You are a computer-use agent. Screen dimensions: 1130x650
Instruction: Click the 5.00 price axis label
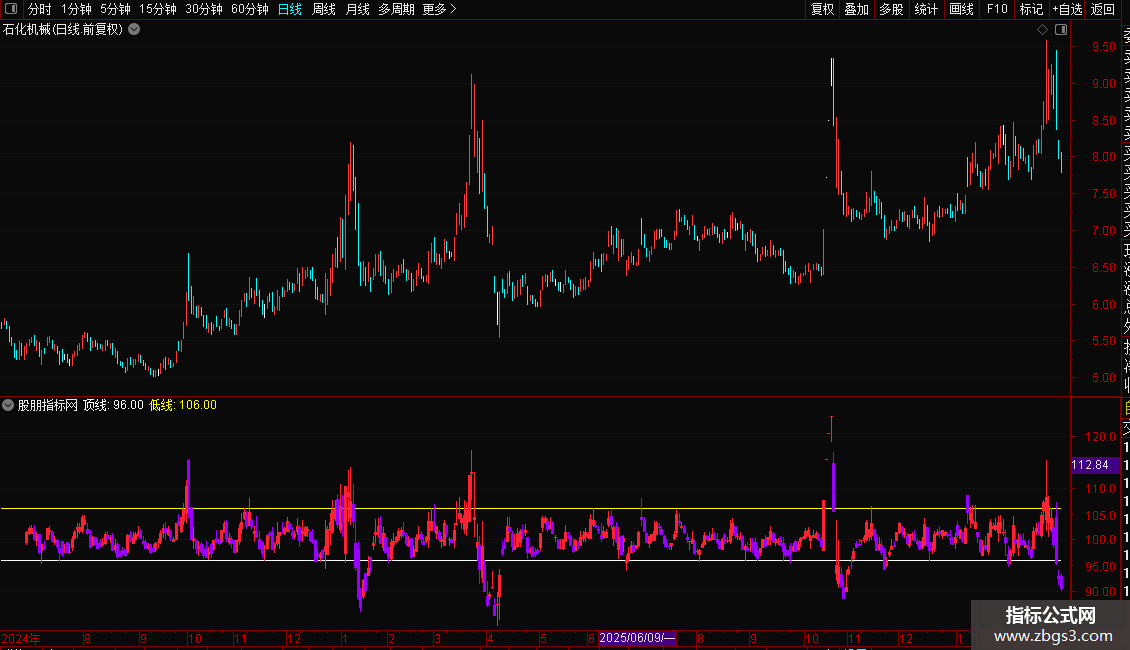(1103, 378)
